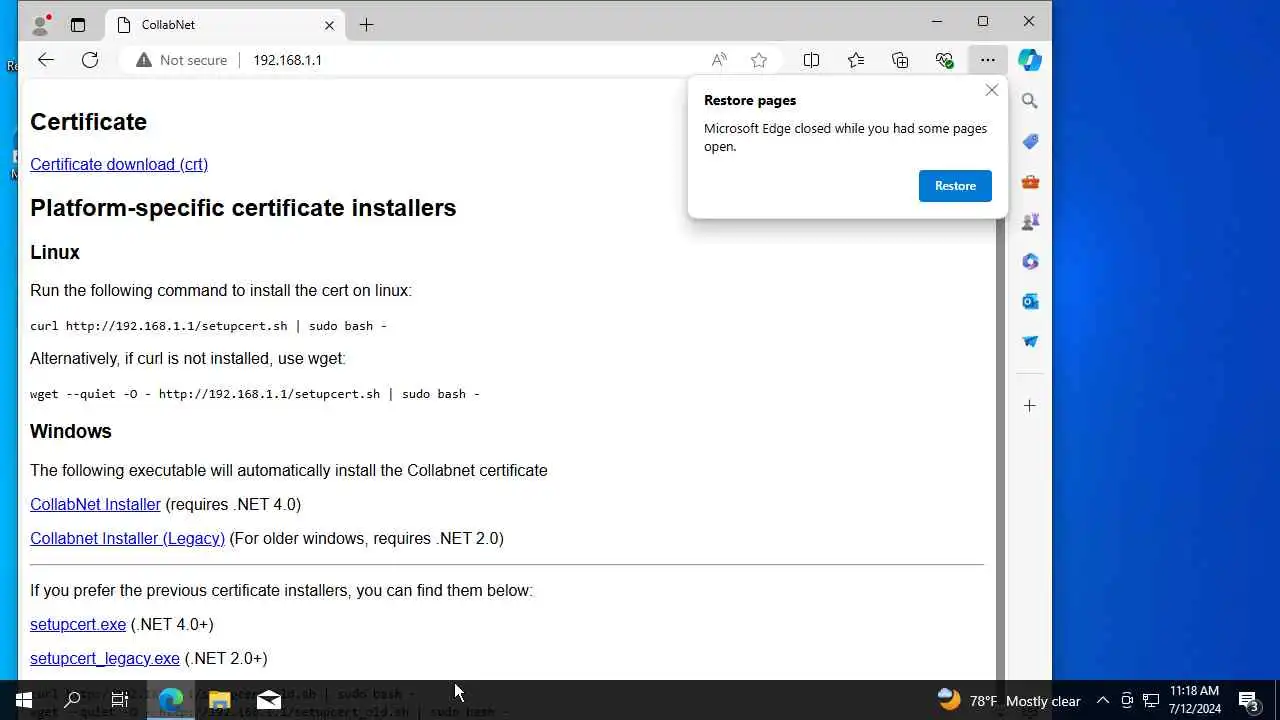Click the wget setupcert.sh command text
The image size is (1280, 720).
click(255, 394)
